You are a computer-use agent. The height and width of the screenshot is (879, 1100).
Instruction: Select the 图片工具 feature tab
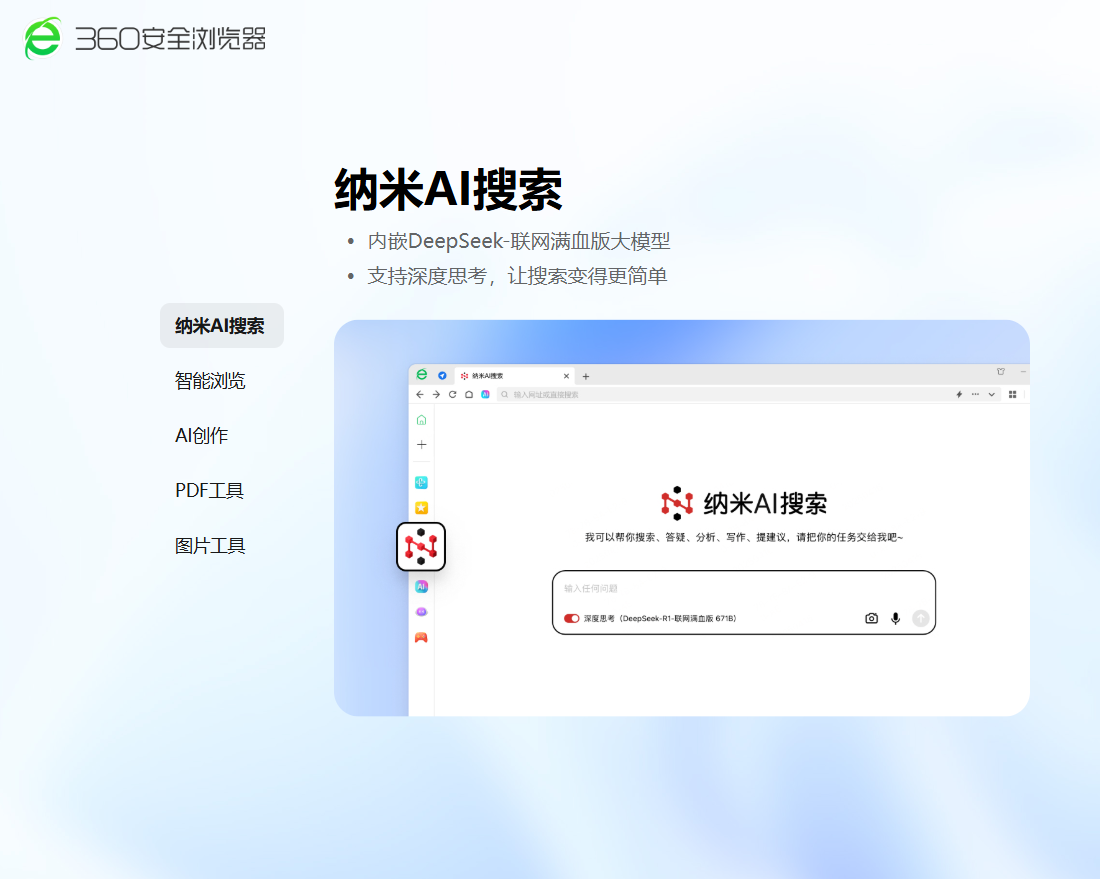[210, 546]
